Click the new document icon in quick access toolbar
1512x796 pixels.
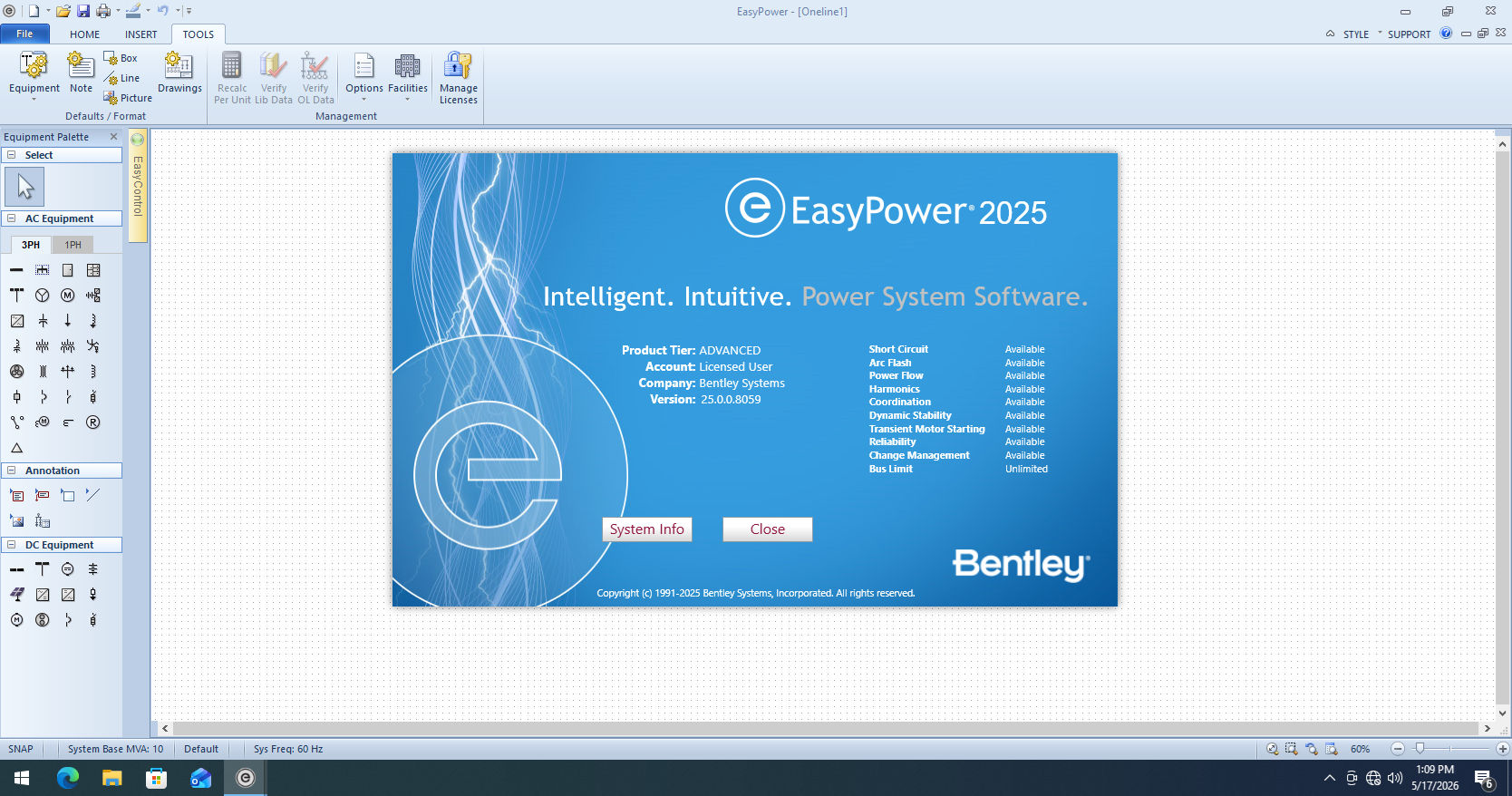[x=34, y=11]
